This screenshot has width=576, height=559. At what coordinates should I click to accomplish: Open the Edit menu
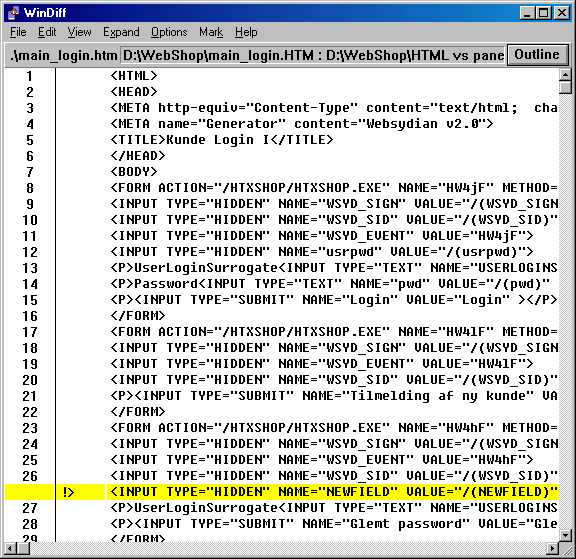coord(47,32)
